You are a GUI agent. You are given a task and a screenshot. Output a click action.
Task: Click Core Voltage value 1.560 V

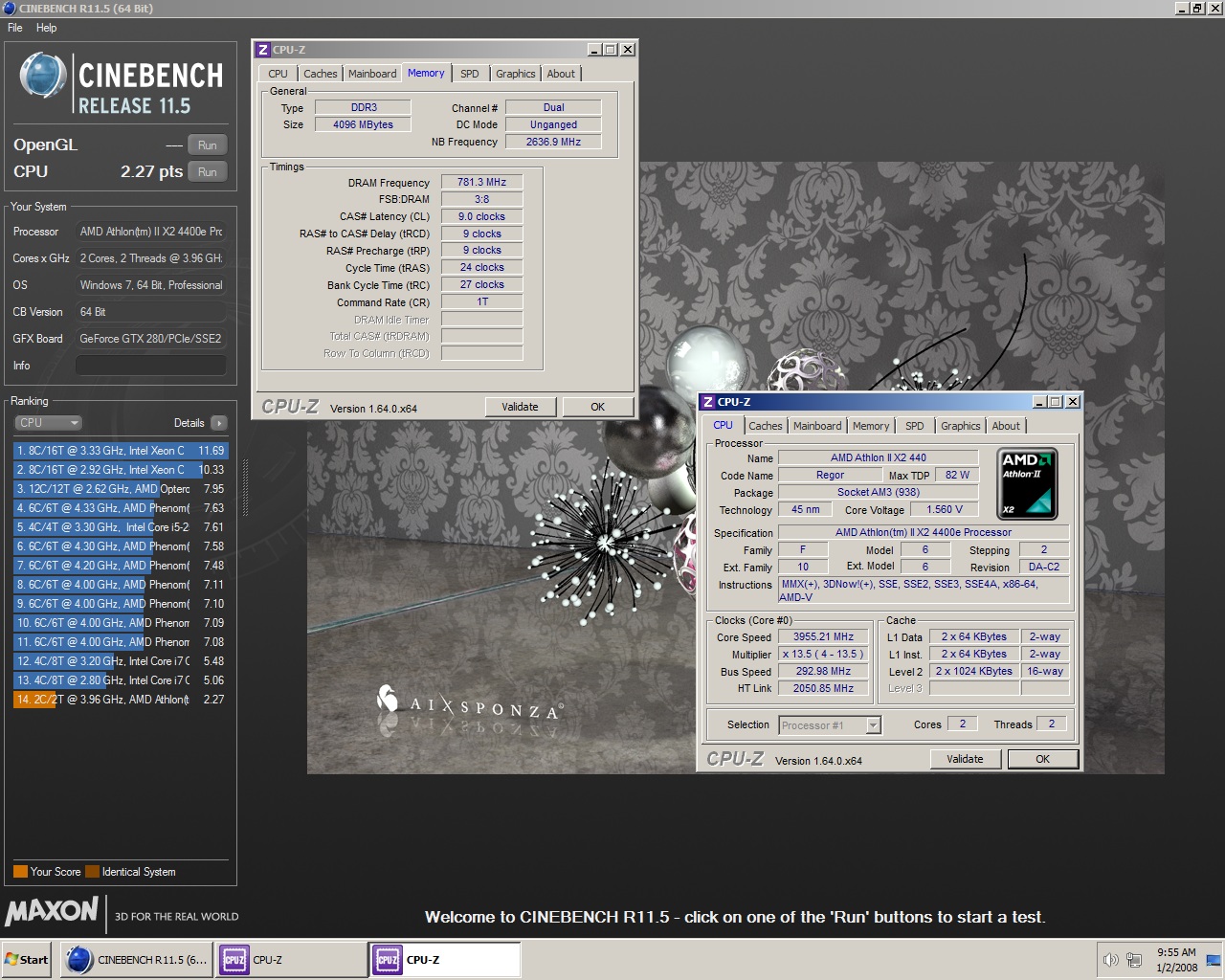coord(944,510)
